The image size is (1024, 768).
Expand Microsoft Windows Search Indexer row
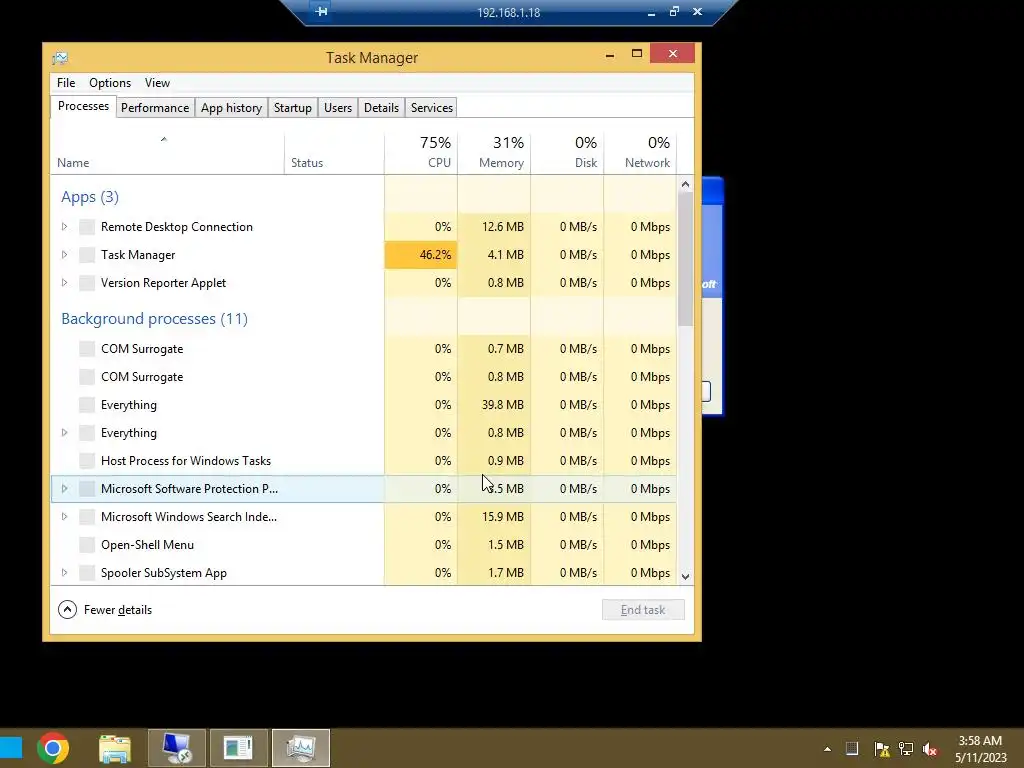click(x=64, y=517)
